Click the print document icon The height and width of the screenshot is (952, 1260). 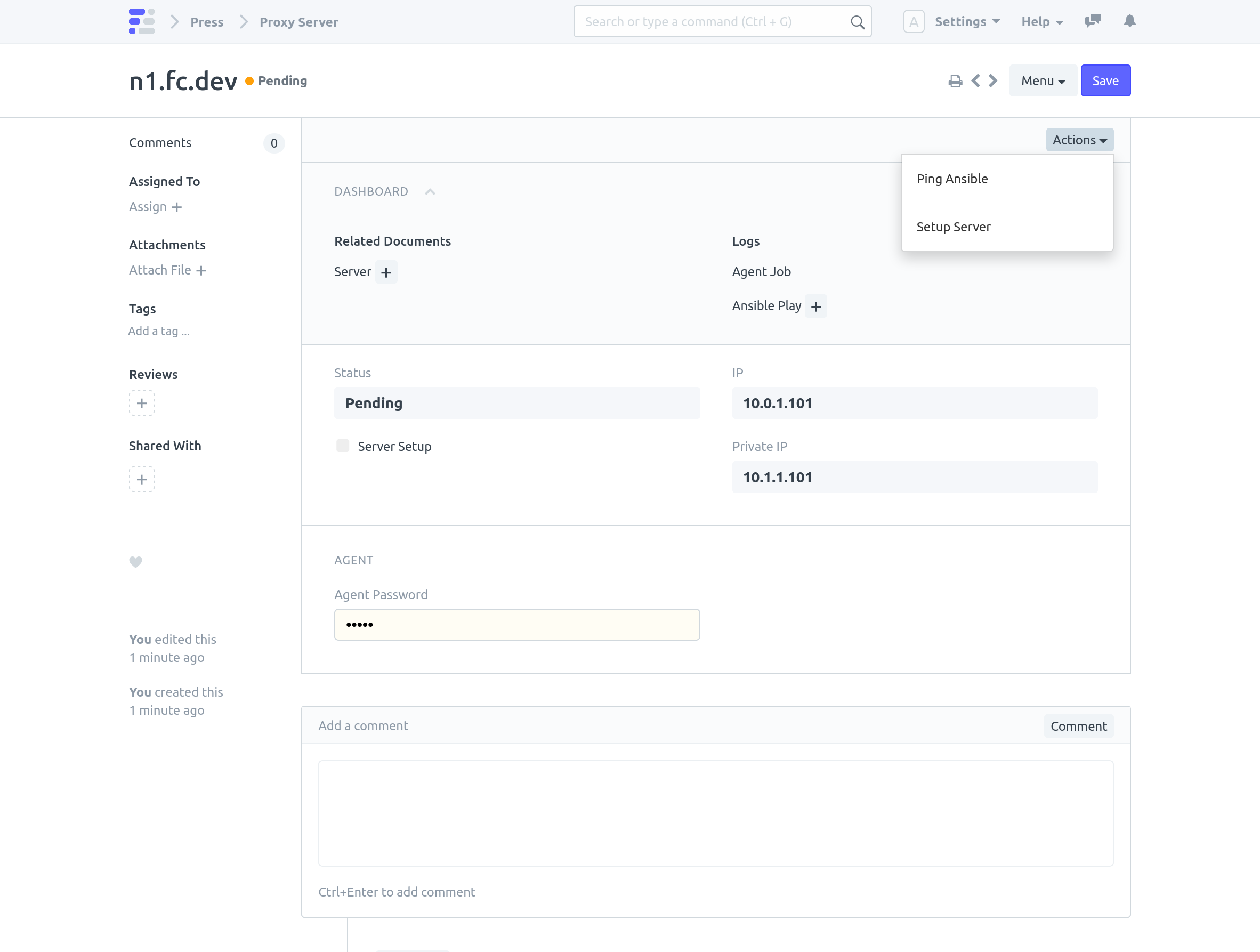point(955,81)
